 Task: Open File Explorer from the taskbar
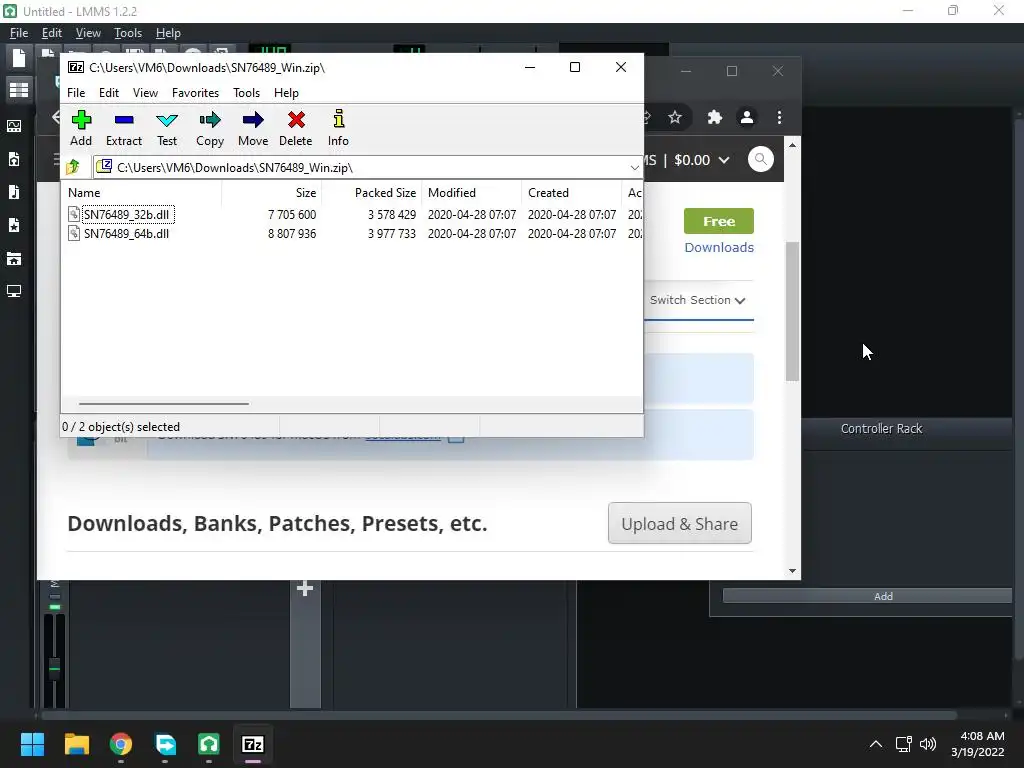point(76,744)
